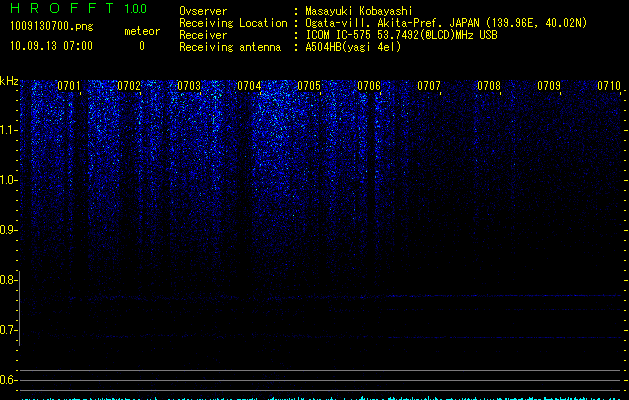Click the 0.9 frequency axis label
Viewport: 629px width, 400px height.
(7, 230)
